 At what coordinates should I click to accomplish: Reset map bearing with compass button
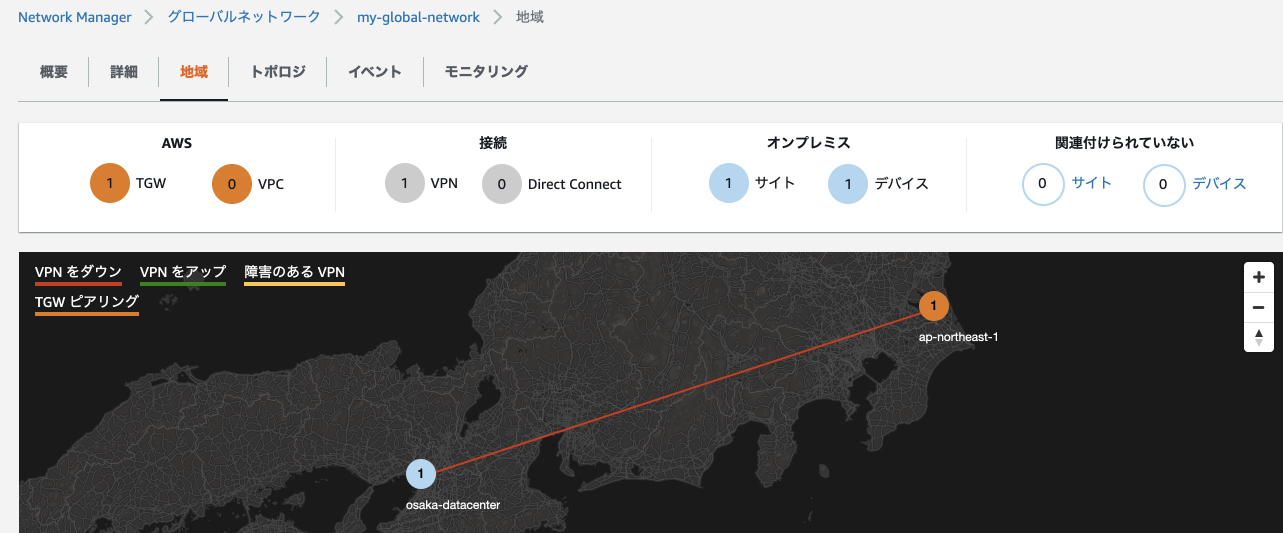[1259, 337]
